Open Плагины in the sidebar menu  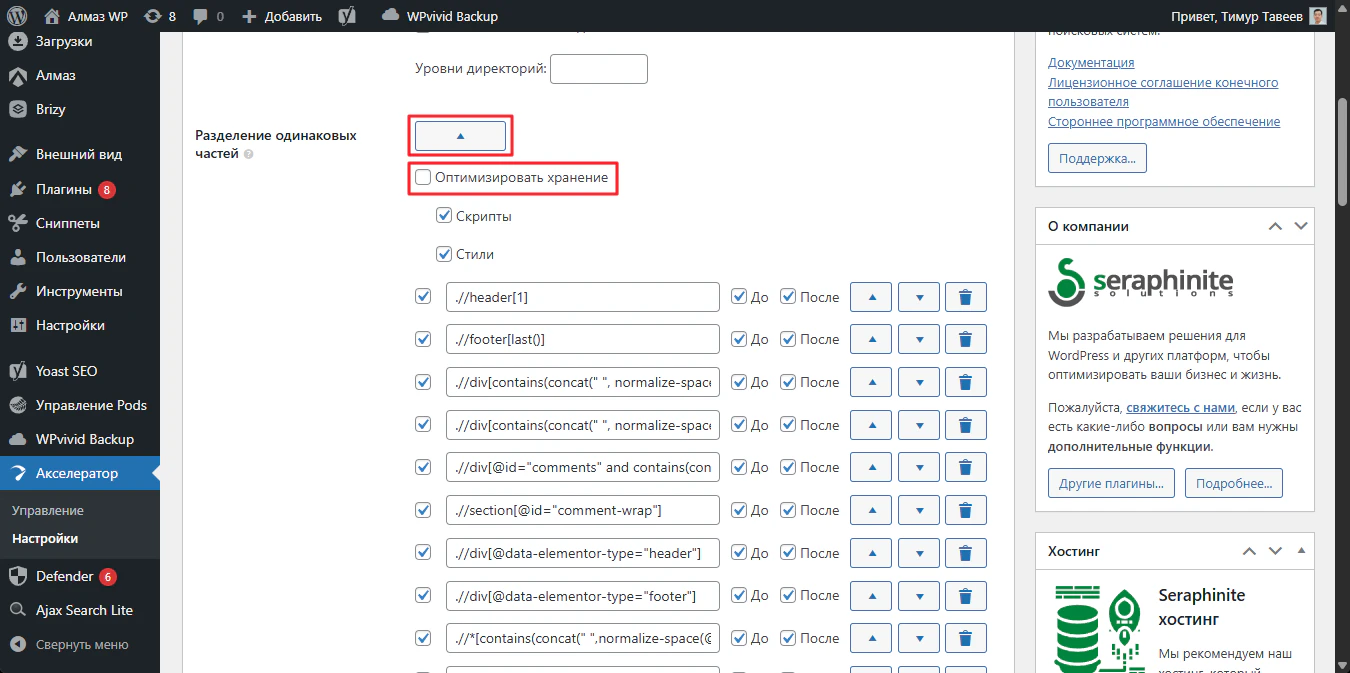(64, 189)
